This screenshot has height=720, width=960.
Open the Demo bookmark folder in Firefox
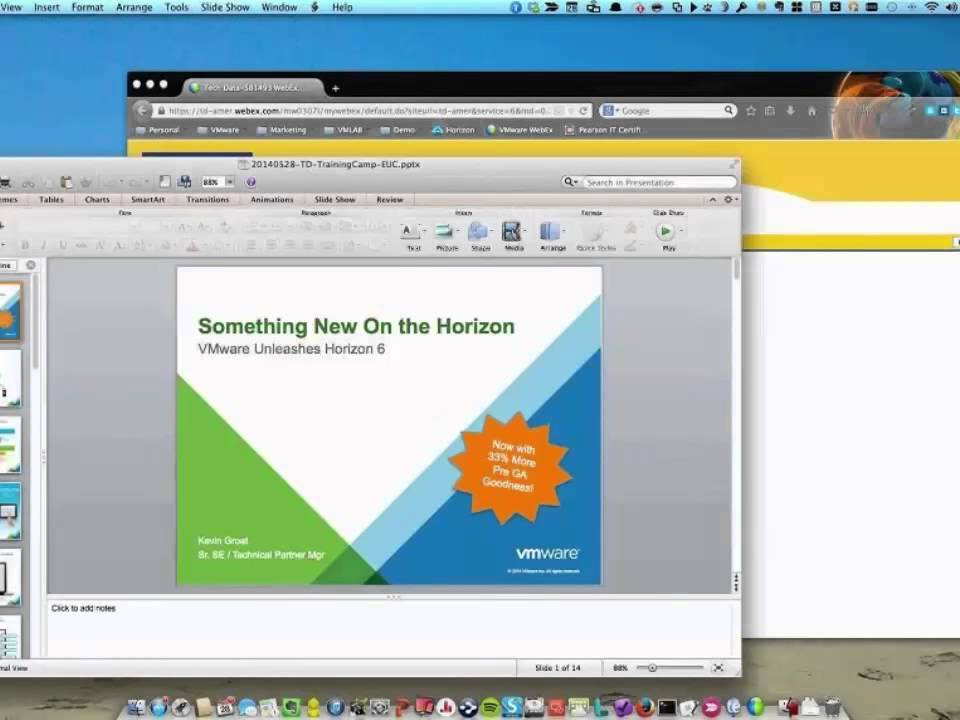click(398, 130)
